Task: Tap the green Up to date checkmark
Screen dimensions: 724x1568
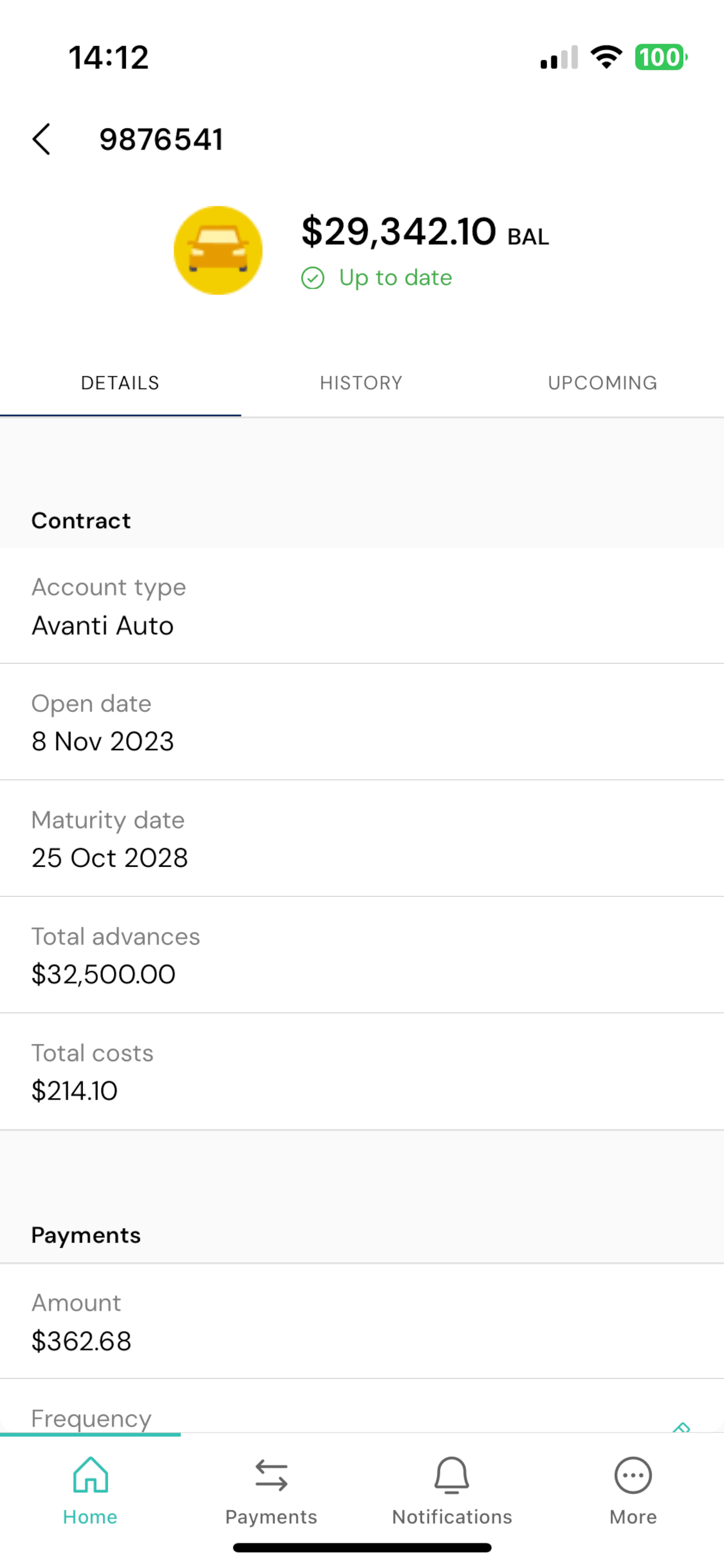Action: (312, 278)
